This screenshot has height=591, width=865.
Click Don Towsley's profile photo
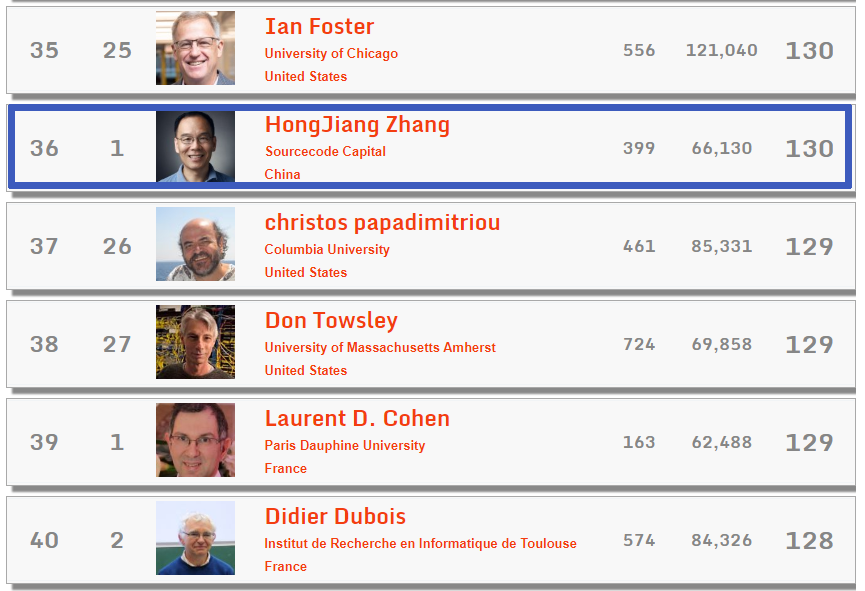(195, 342)
